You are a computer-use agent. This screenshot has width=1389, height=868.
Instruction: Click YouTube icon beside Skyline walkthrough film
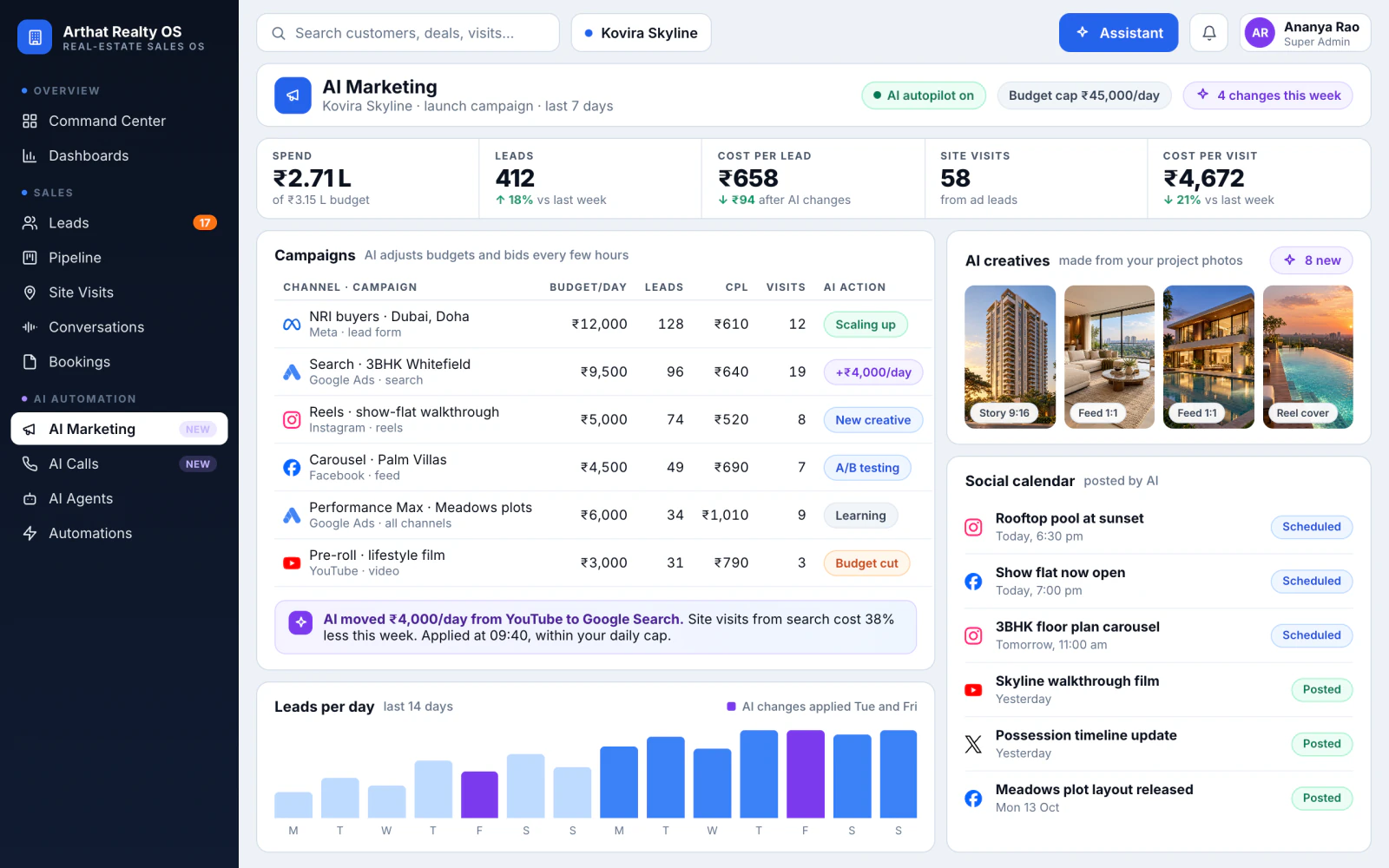(973, 690)
